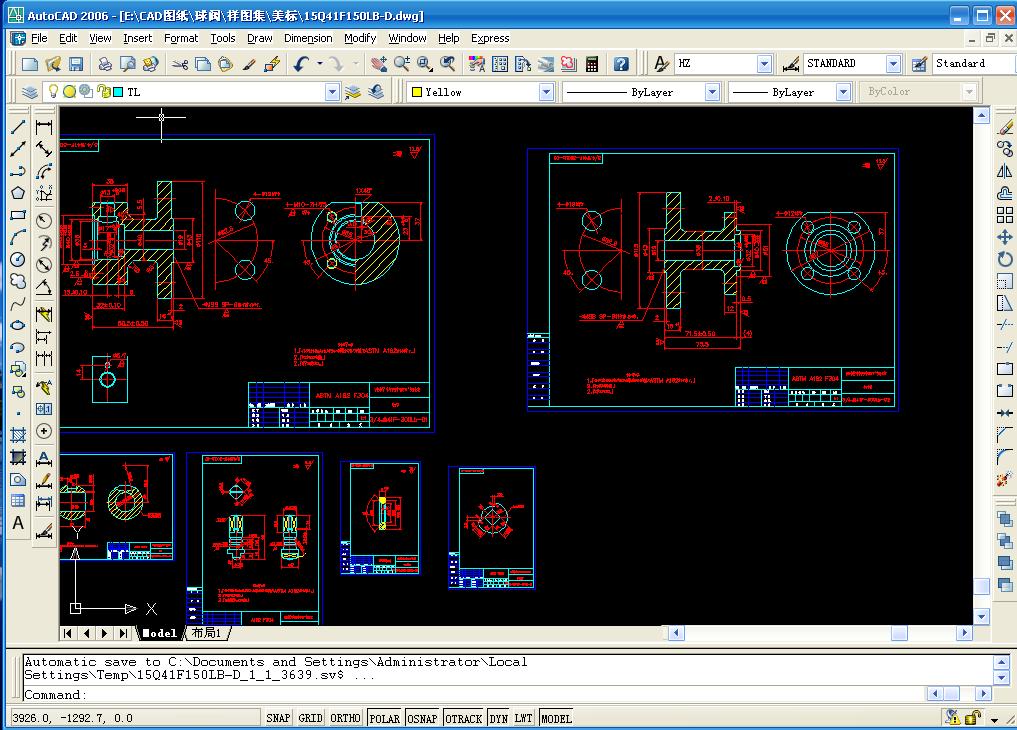The image size is (1017, 730).
Task: Toggle POLAR tracking in status bar
Action: tap(385, 718)
